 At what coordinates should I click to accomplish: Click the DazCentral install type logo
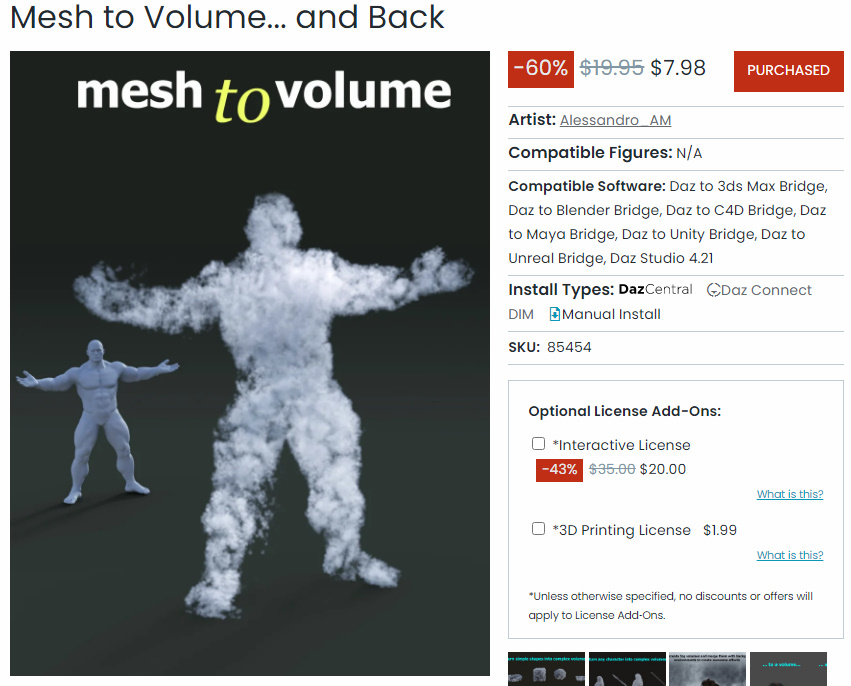pos(656,289)
